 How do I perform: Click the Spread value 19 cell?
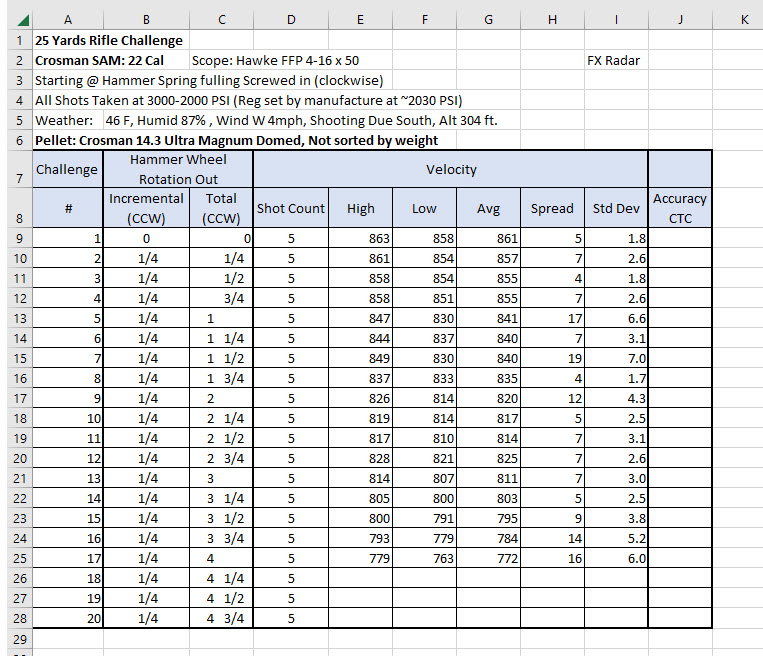(x=552, y=358)
